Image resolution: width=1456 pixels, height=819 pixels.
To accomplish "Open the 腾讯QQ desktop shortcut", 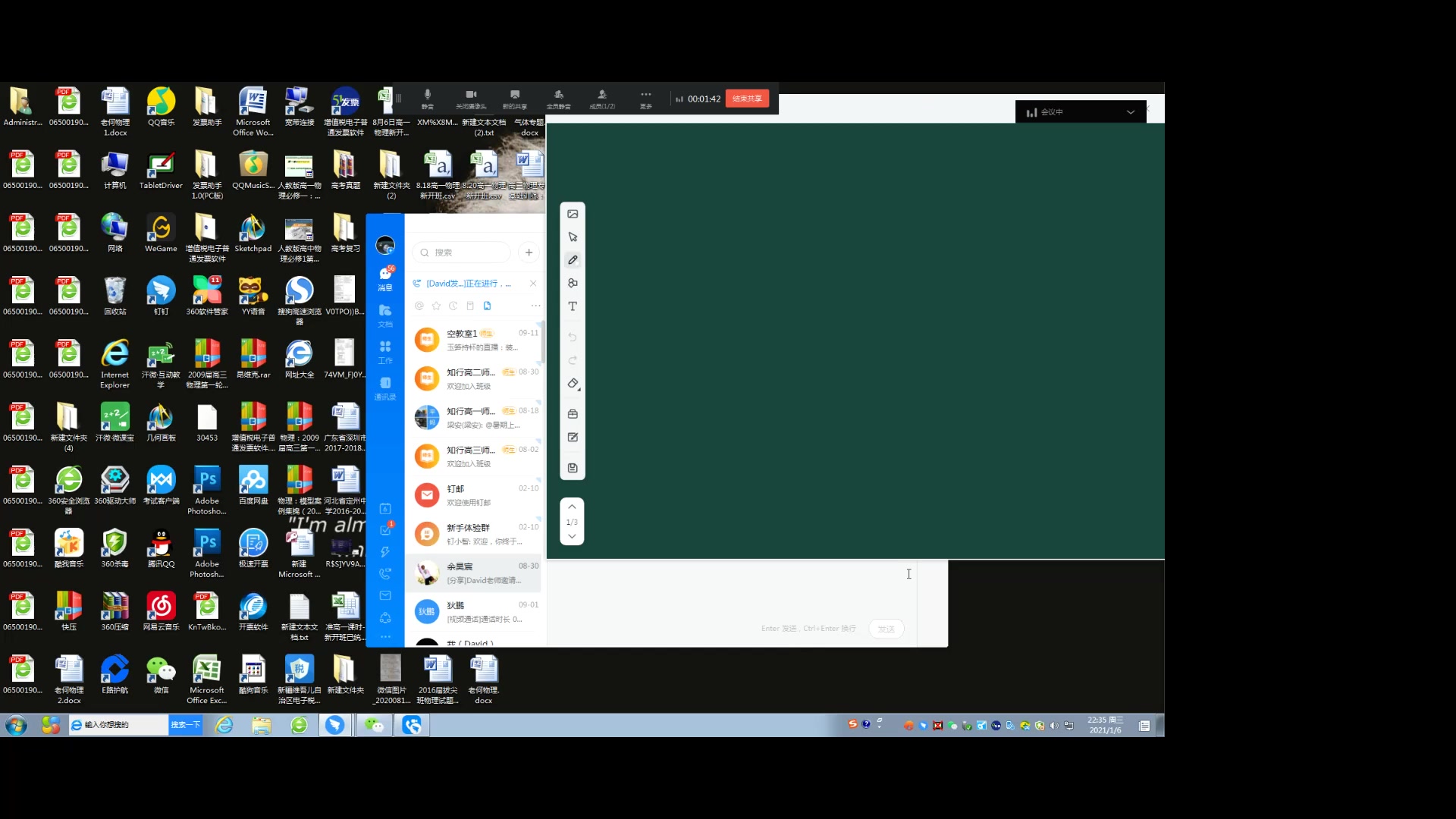I will tap(161, 548).
